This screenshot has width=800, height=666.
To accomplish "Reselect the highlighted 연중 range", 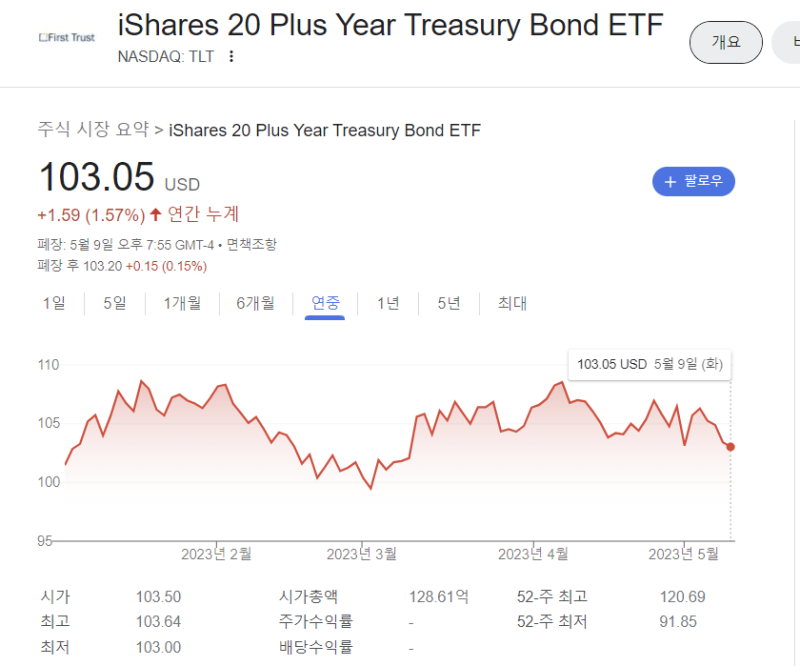I will (324, 303).
